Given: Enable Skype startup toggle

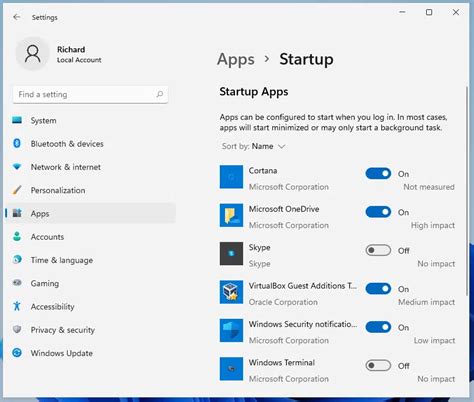Looking at the screenshot, I should tap(378, 250).
